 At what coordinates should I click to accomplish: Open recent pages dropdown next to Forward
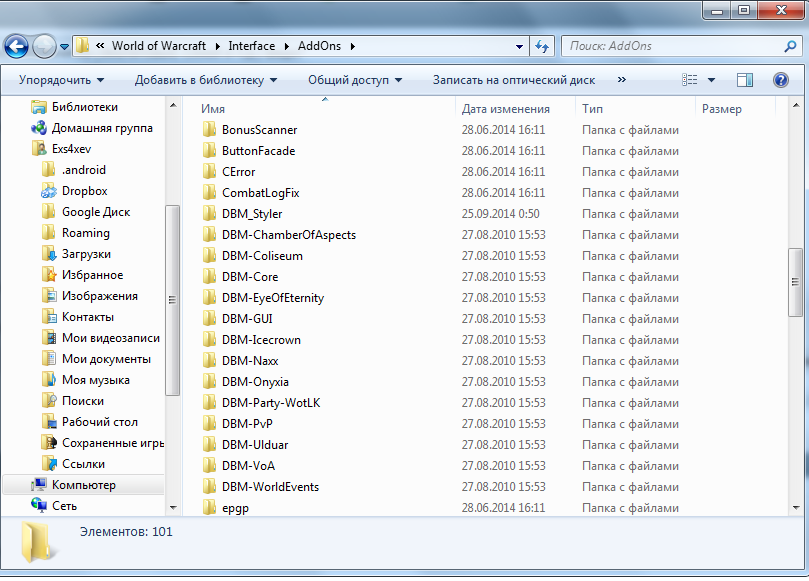[64, 47]
